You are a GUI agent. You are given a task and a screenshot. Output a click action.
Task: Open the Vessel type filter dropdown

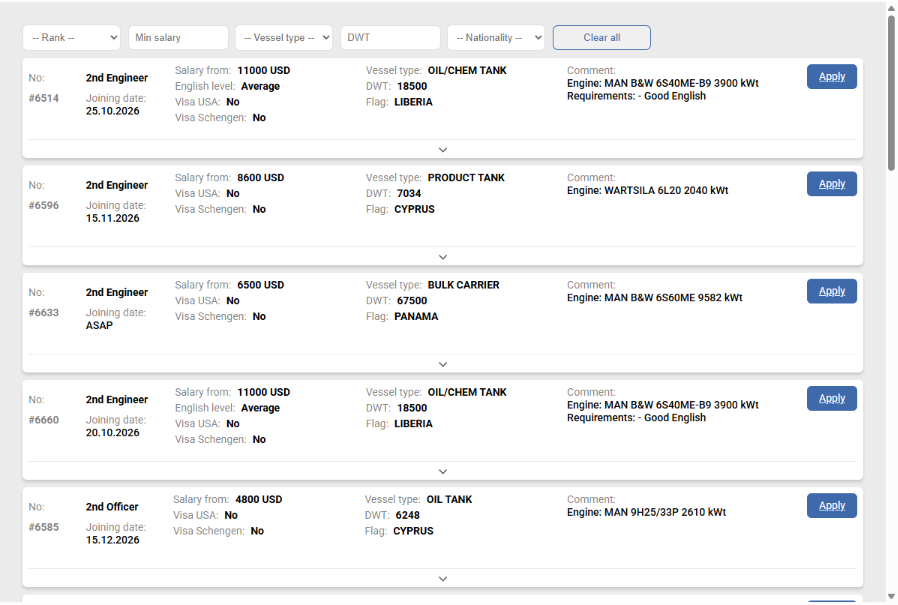click(x=283, y=38)
